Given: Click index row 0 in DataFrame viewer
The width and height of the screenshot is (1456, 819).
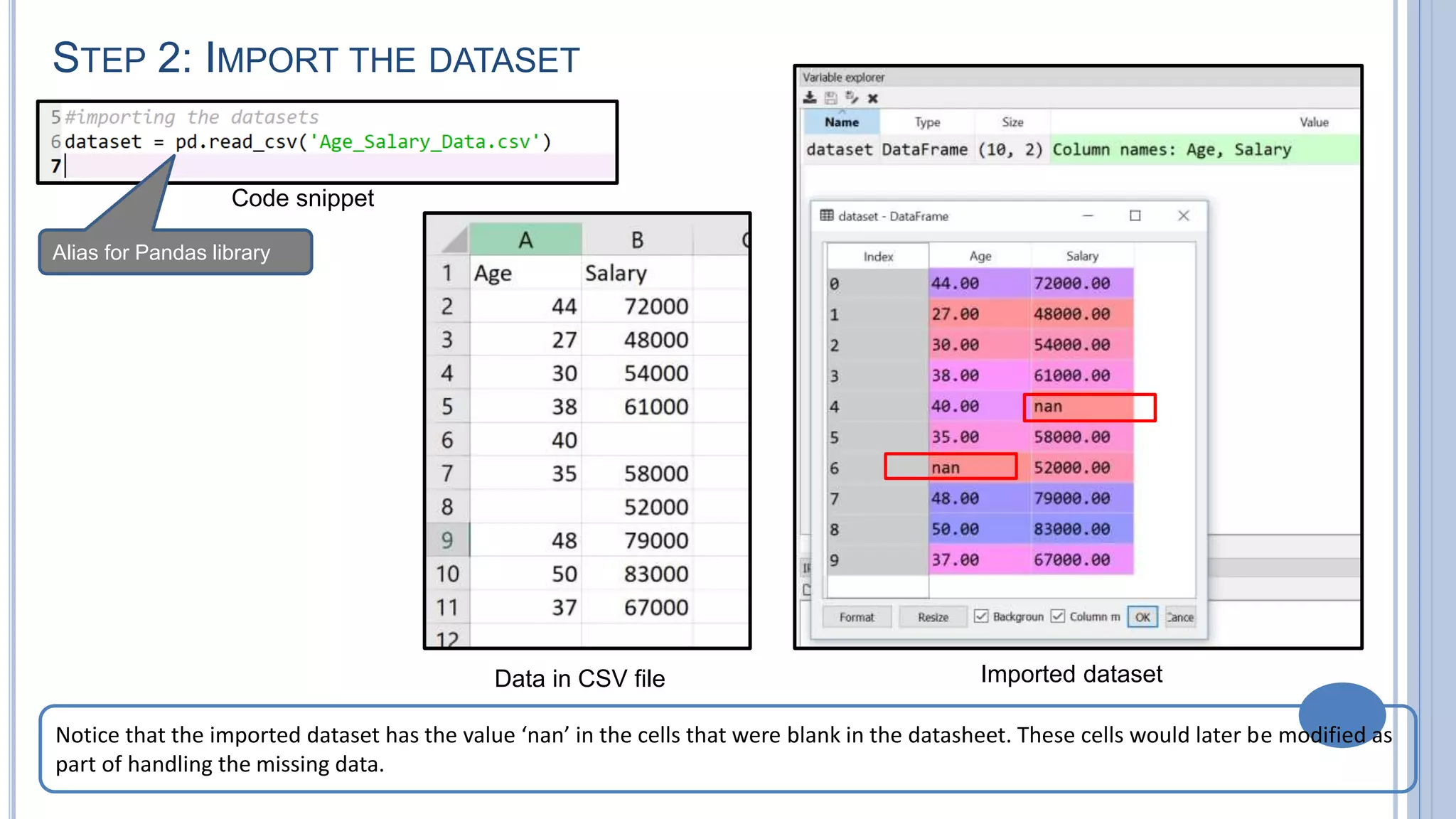Looking at the screenshot, I should click(878, 283).
